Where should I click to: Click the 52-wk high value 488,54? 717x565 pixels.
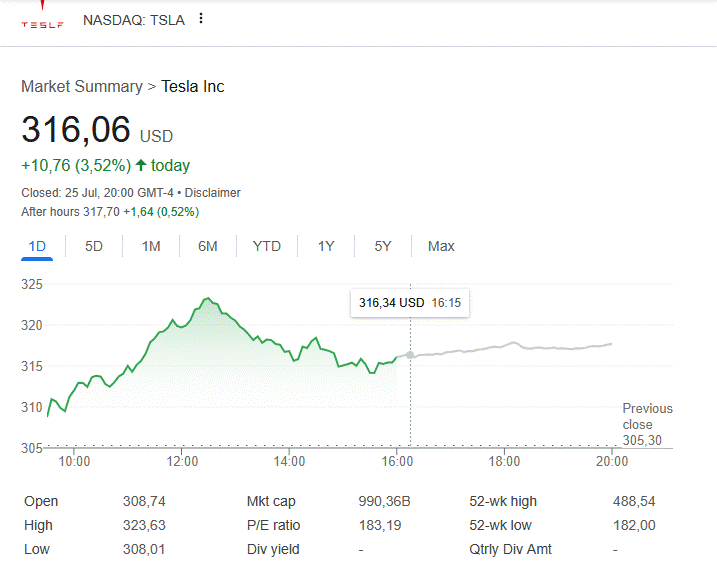point(634,501)
